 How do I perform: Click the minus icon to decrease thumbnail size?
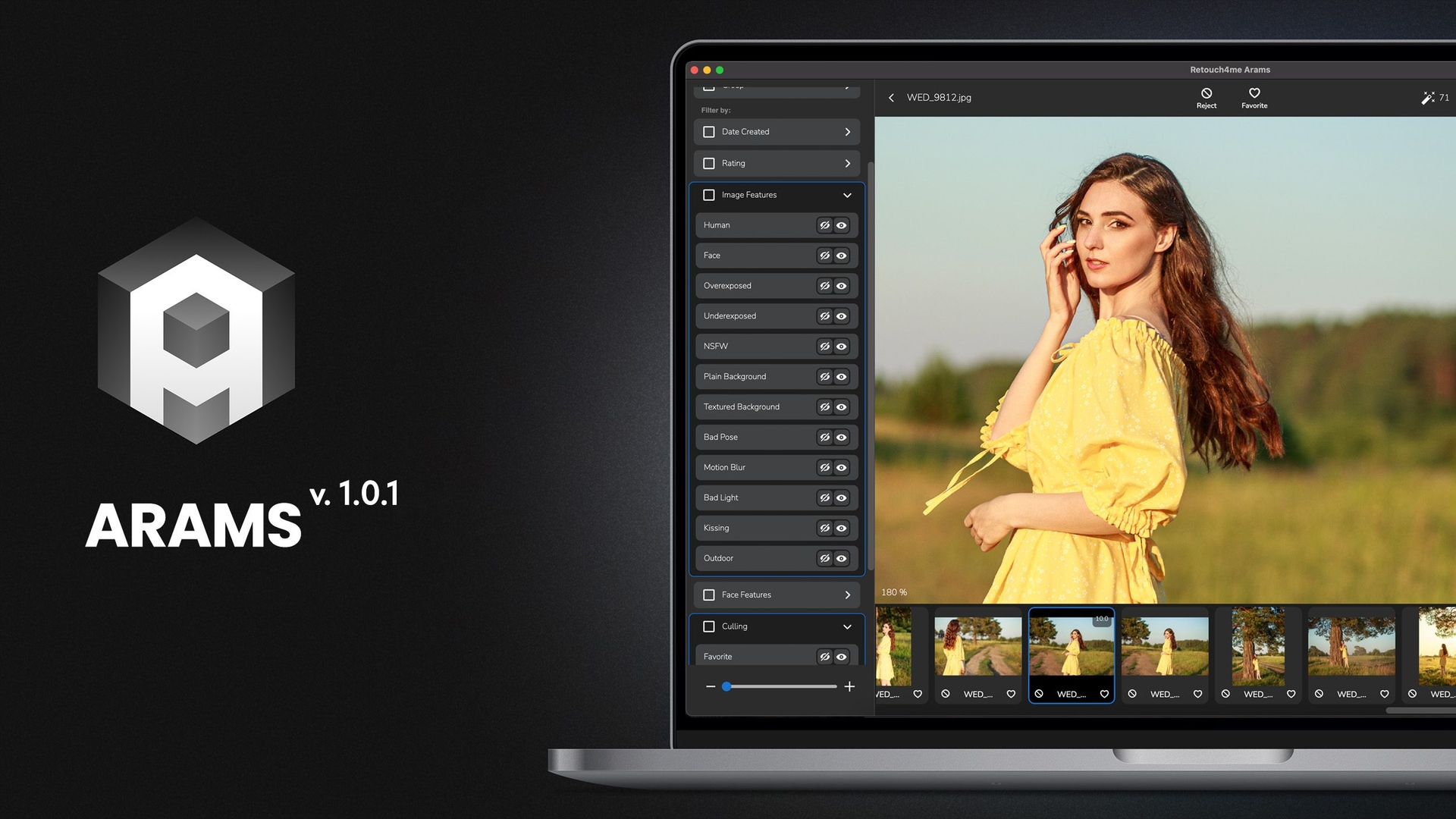point(711,686)
